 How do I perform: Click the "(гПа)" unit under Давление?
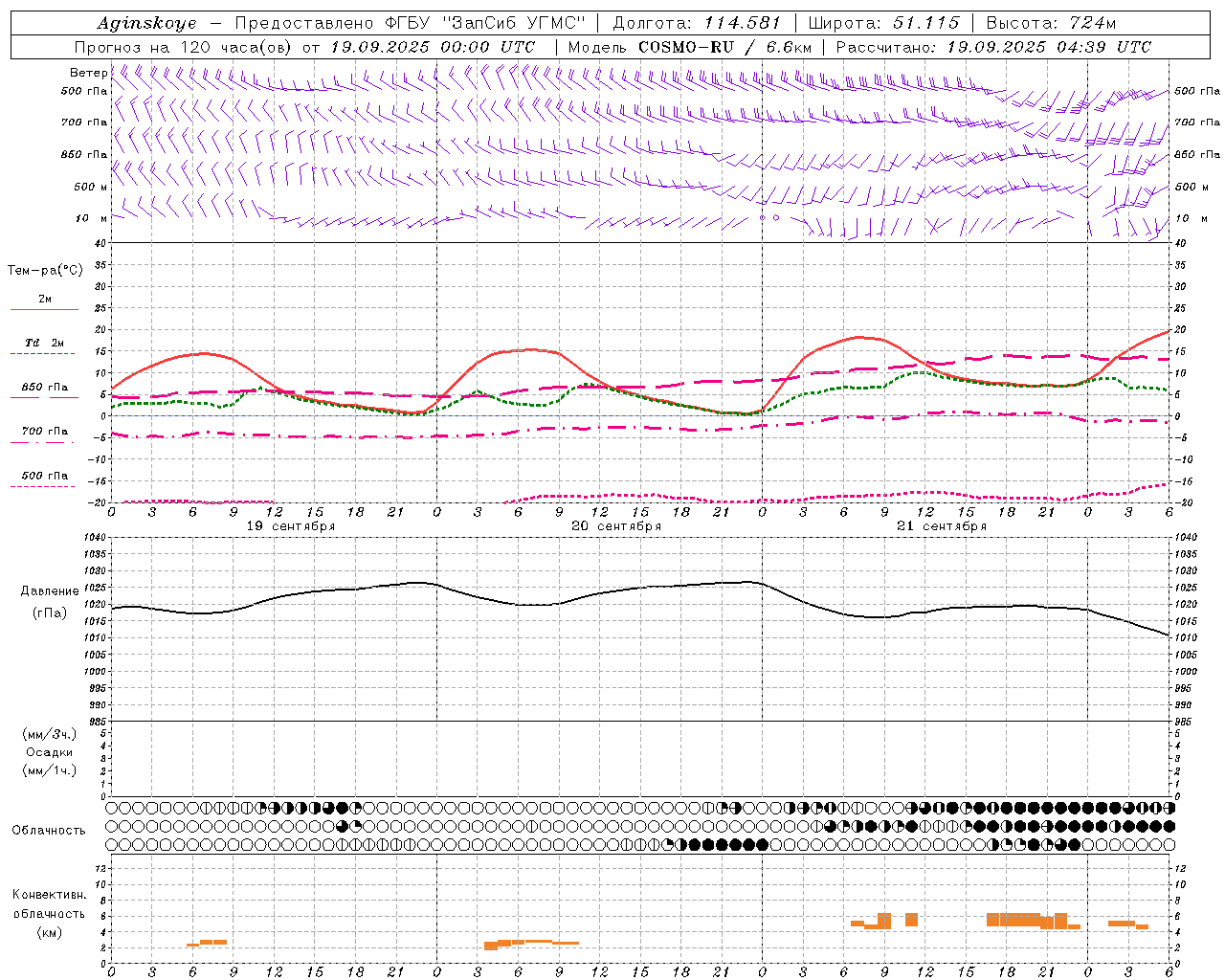(49, 612)
